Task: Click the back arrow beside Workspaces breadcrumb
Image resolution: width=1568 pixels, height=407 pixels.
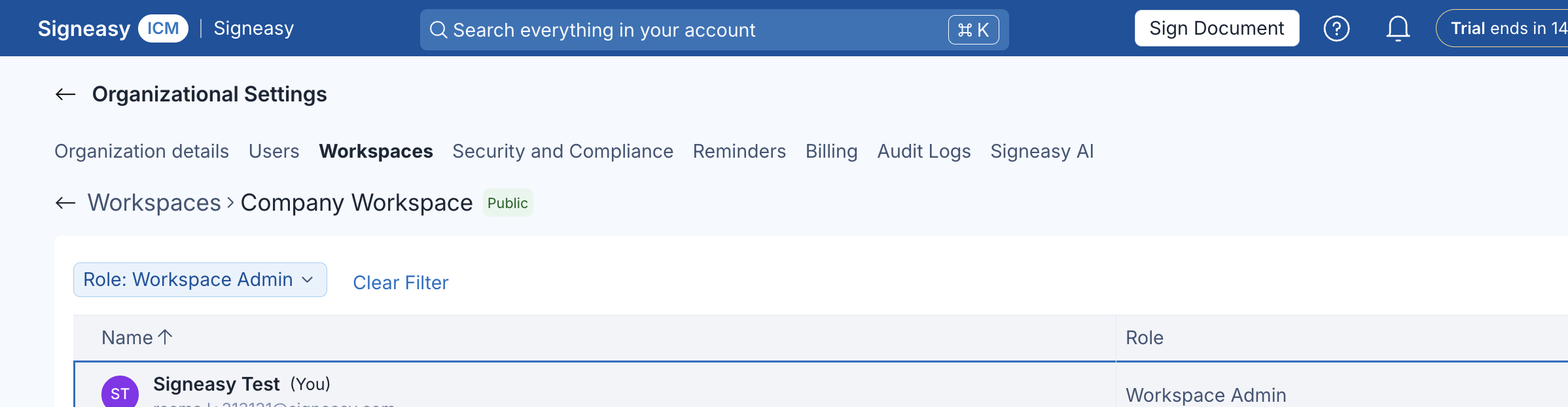Action: click(x=65, y=203)
